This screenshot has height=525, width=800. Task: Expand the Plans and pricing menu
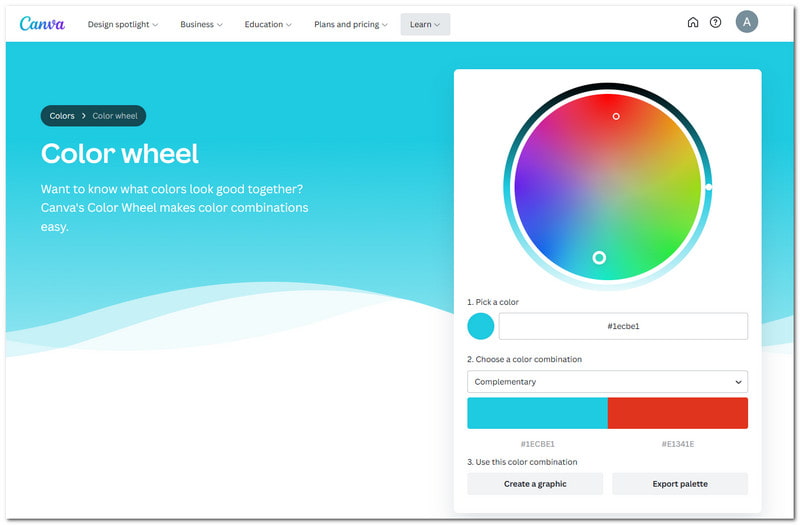pos(351,24)
